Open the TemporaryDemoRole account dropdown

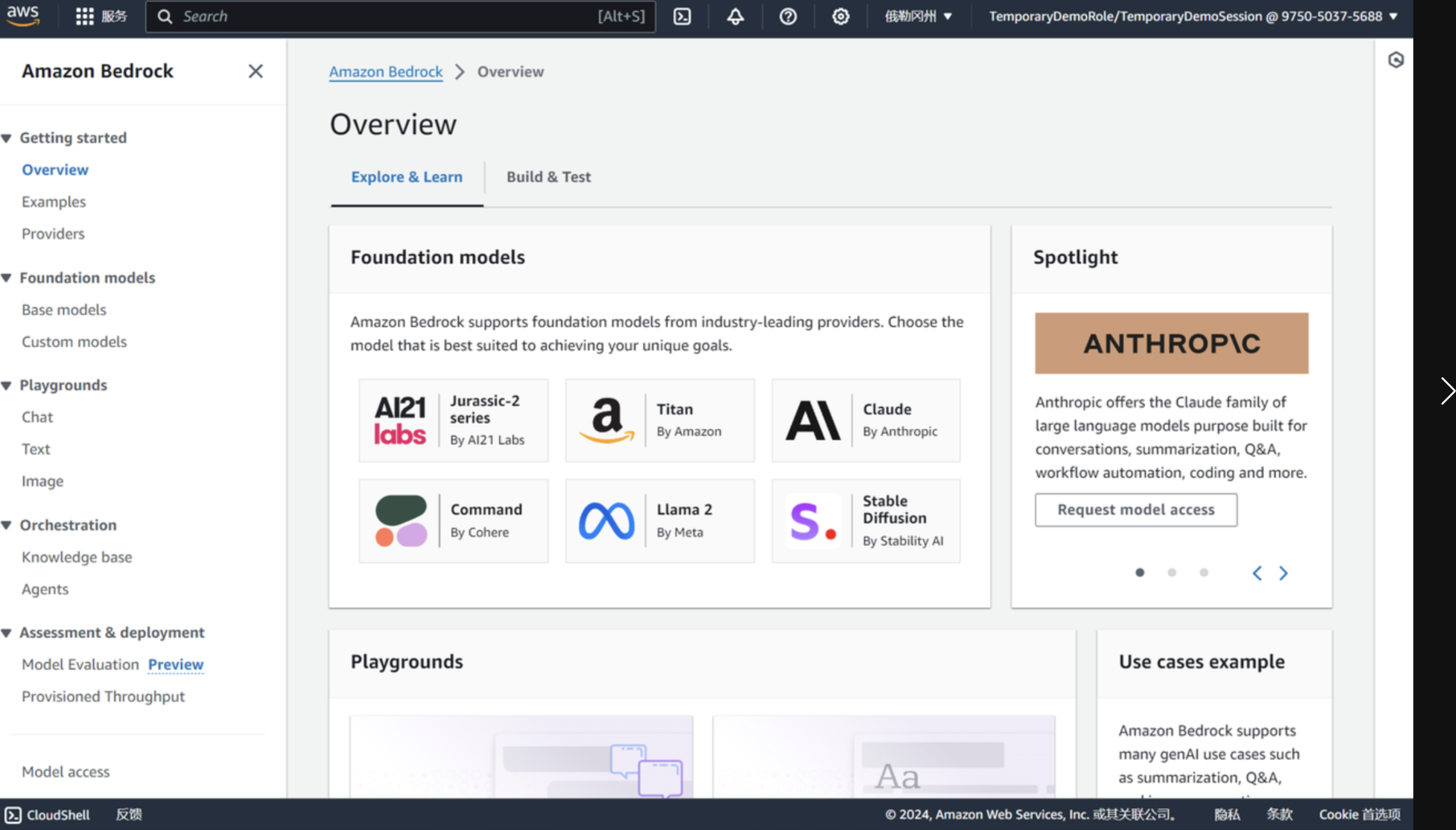1193,16
